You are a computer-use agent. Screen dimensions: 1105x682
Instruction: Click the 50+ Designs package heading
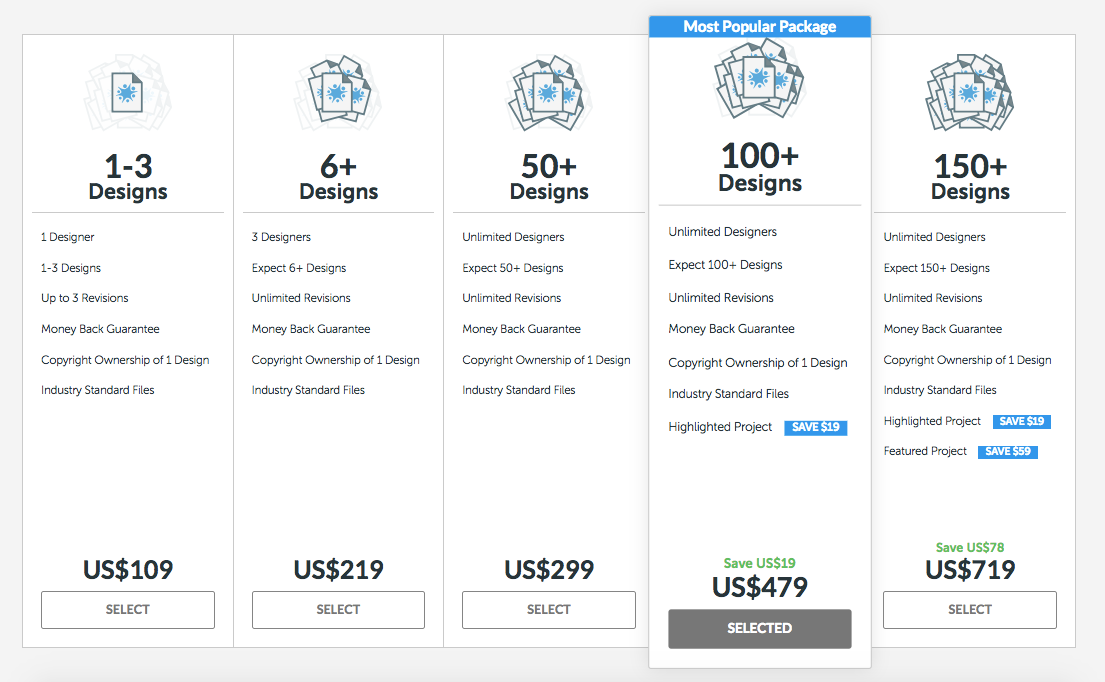549,178
